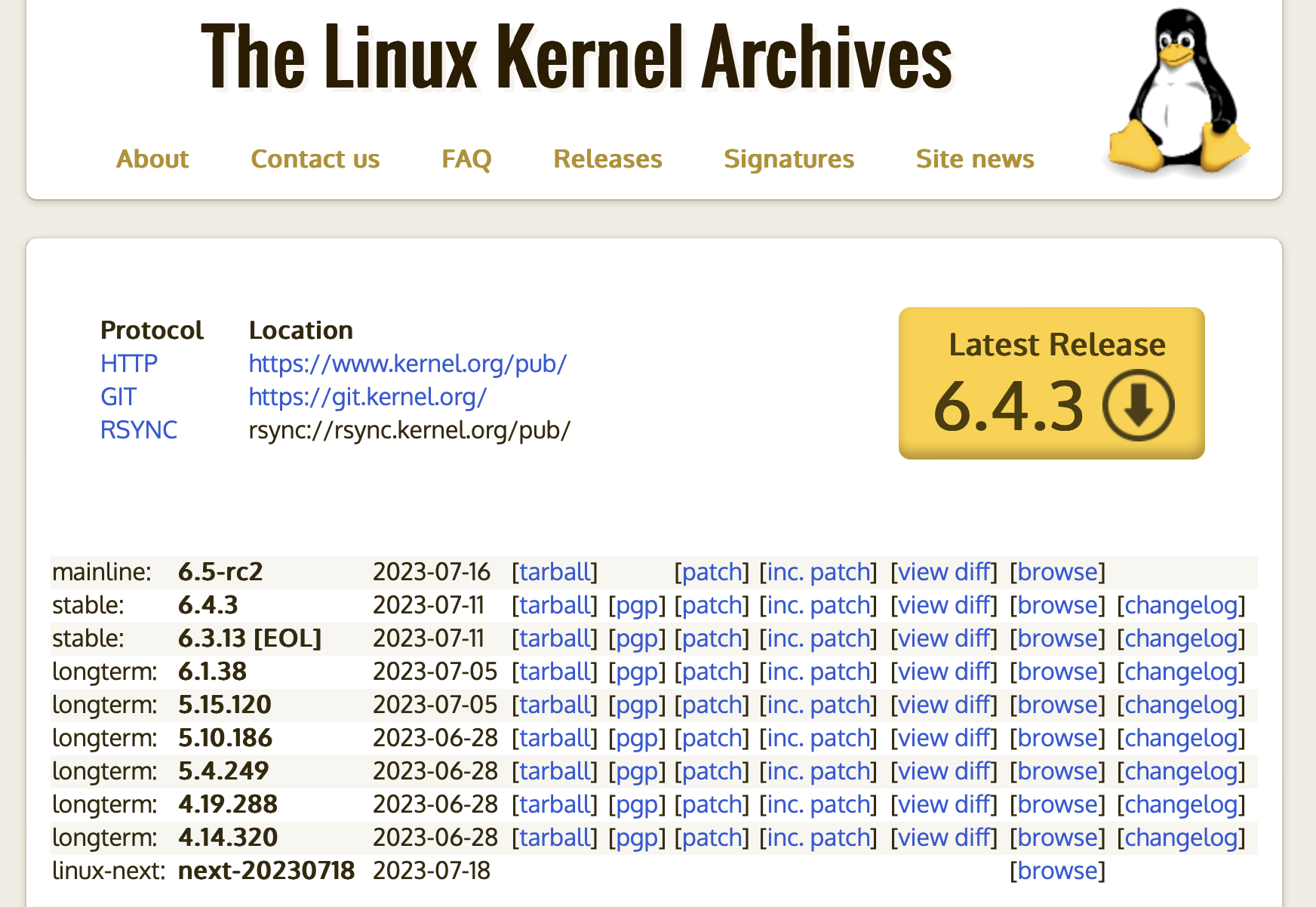
Task: Open the GIT protocol link
Action: tap(118, 397)
